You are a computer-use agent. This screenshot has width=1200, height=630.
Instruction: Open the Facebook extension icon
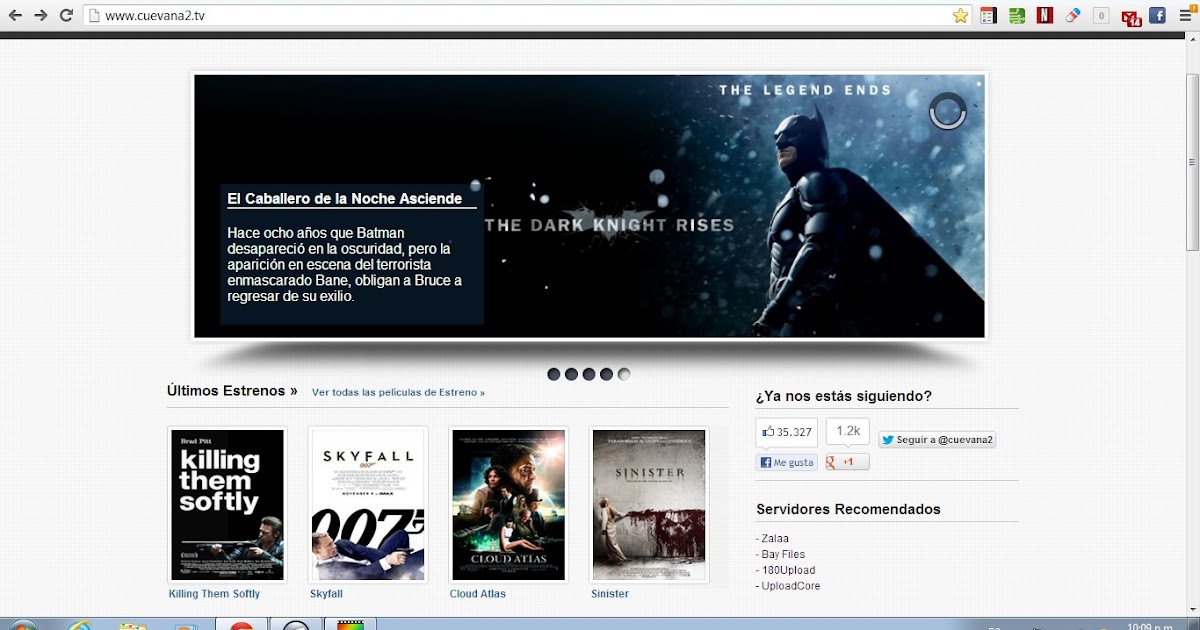[x=1158, y=16]
